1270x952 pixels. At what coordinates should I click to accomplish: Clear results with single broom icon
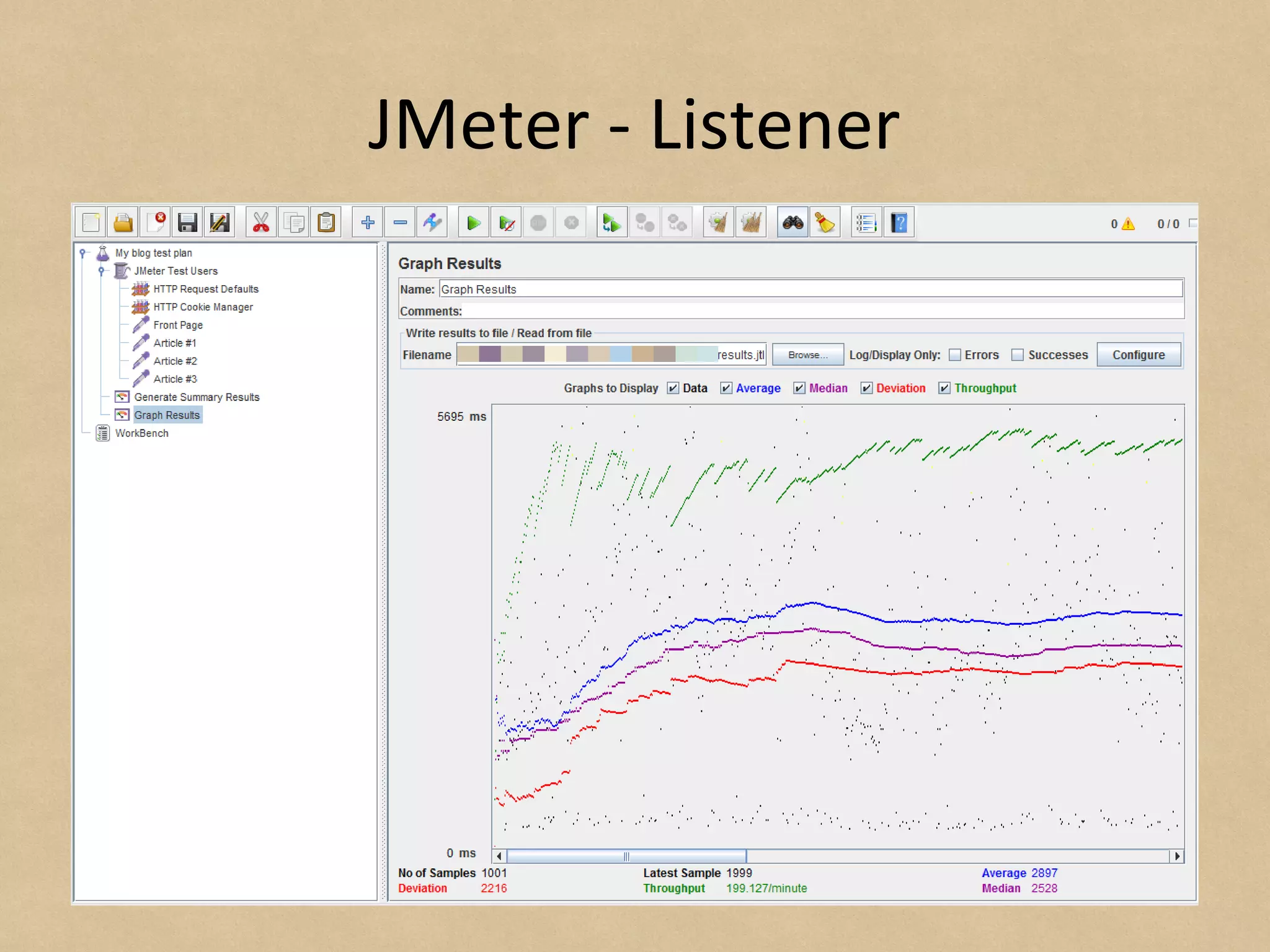(x=719, y=223)
